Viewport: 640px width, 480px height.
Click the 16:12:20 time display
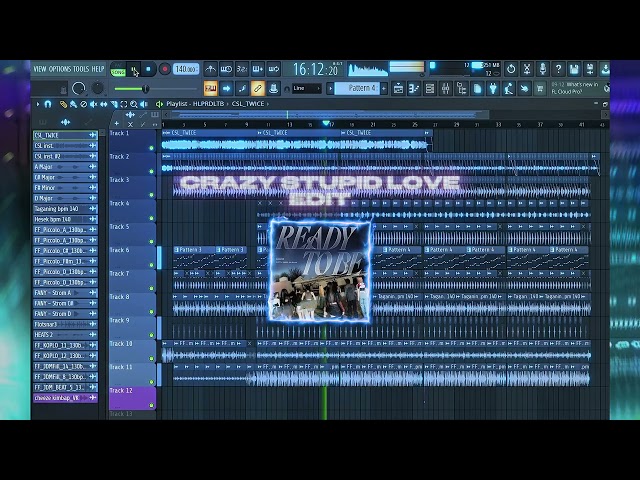tap(316, 69)
